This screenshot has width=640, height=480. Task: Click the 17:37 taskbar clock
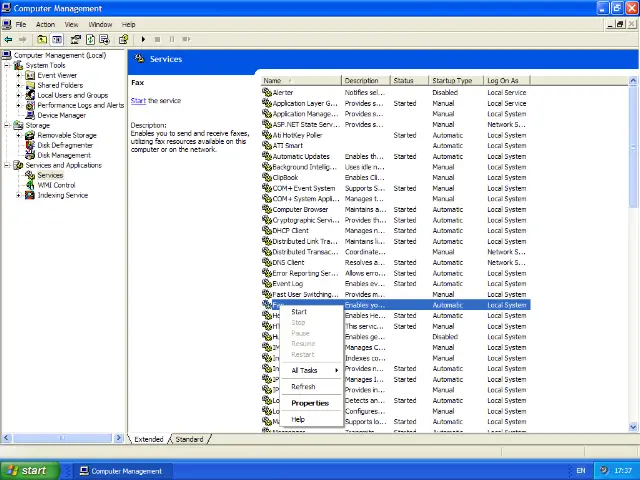pyautogui.click(x=623, y=471)
